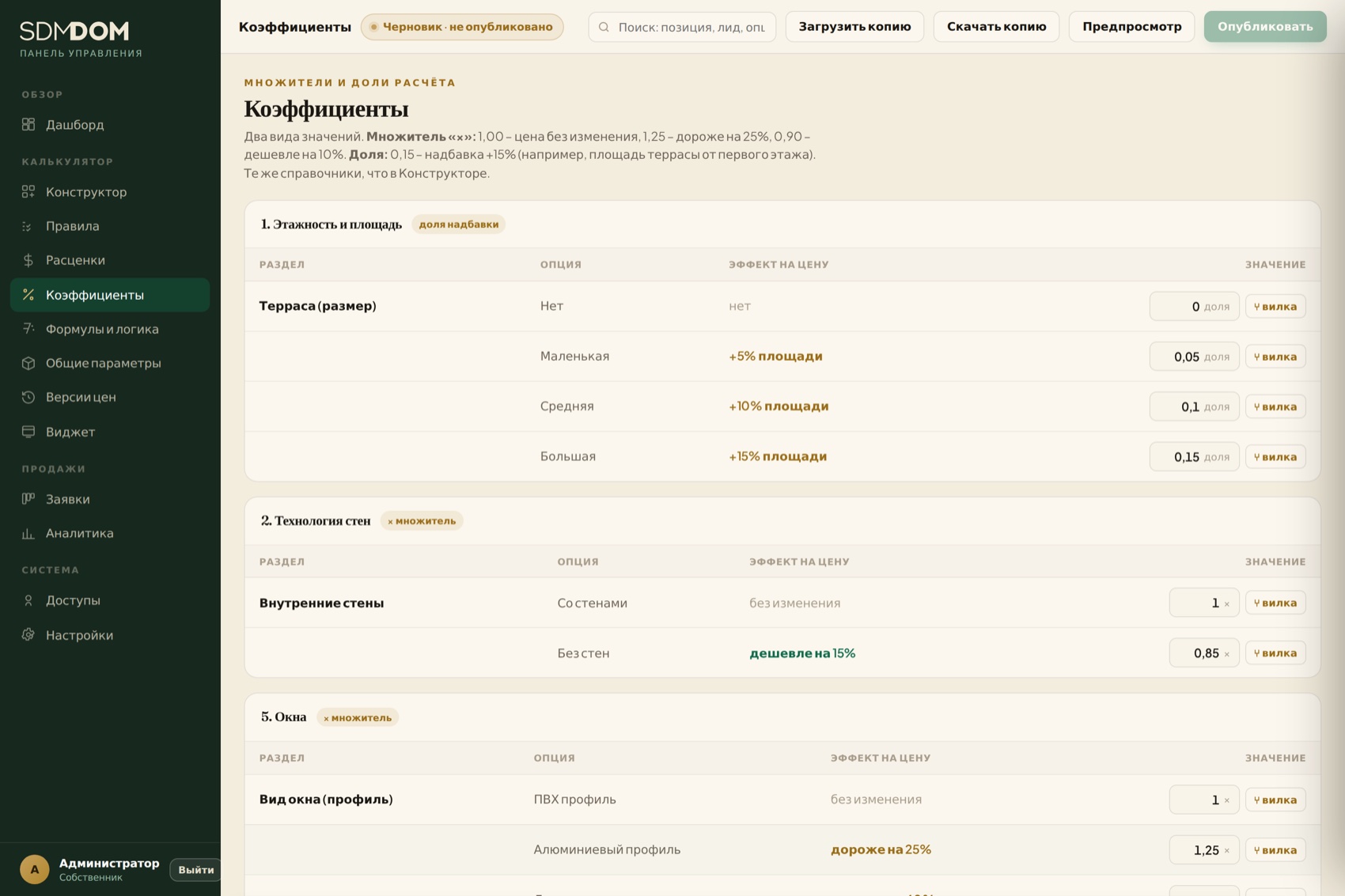Viewport: 1345px width, 896px height.
Task: Open the Правила menu item
Action: pos(110,226)
